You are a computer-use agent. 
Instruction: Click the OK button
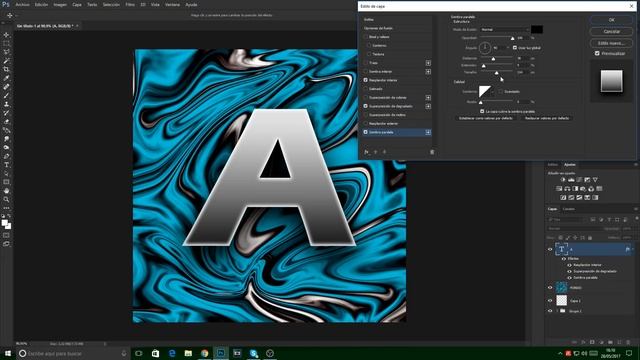611,20
